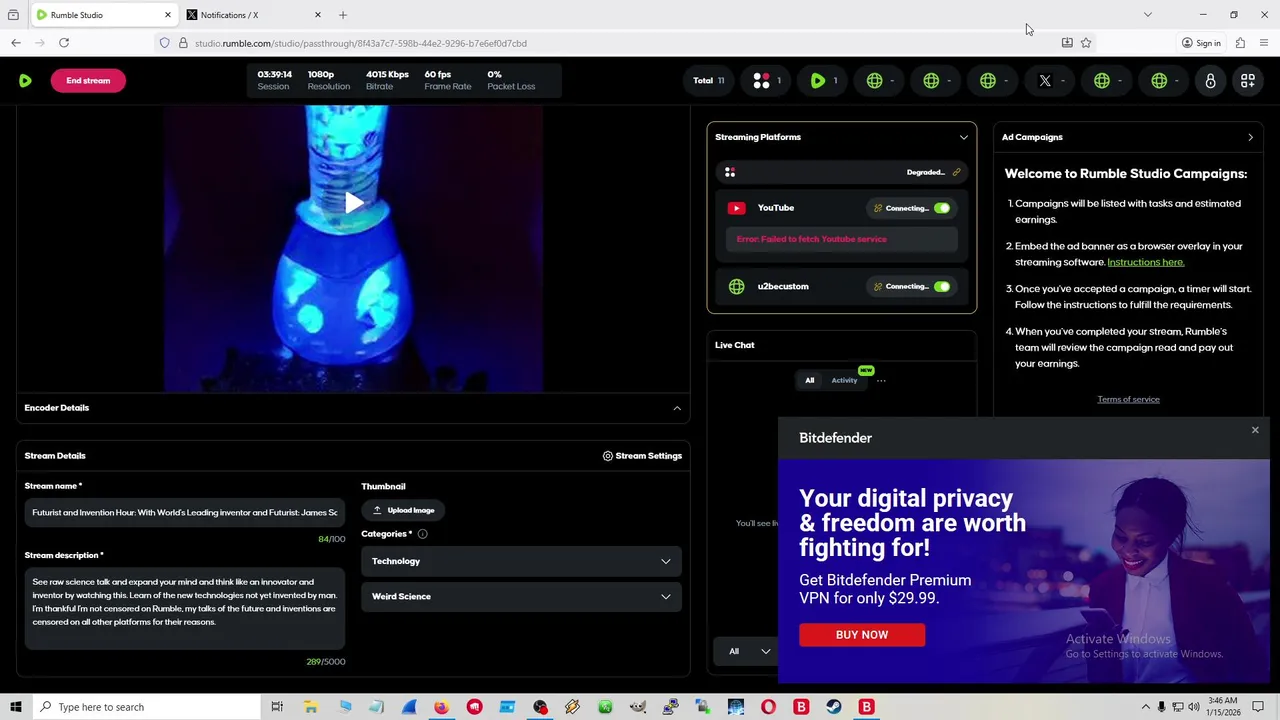Click Upload Image for thumbnail
The height and width of the screenshot is (720, 1280).
403,510
